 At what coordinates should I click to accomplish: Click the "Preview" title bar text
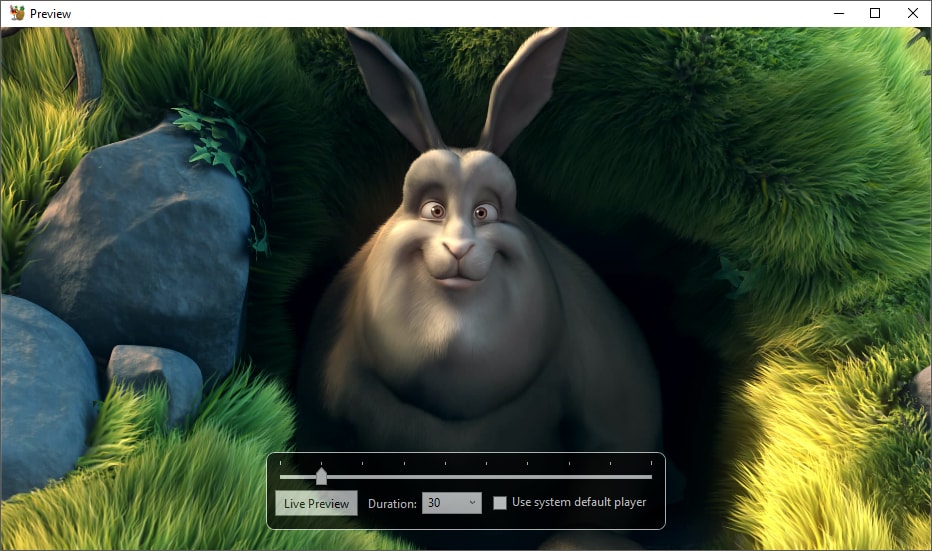pos(50,14)
